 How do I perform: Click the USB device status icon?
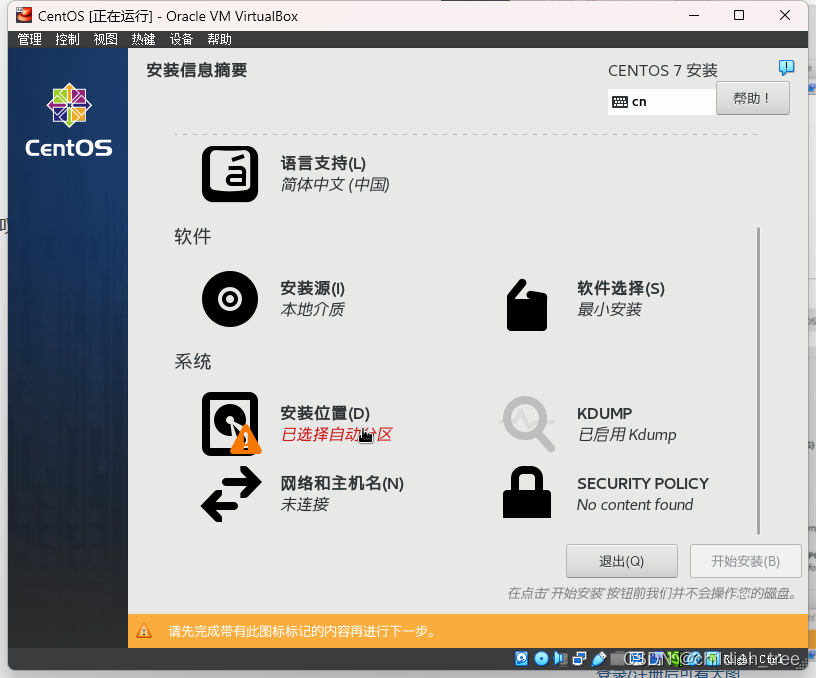[x=598, y=659]
